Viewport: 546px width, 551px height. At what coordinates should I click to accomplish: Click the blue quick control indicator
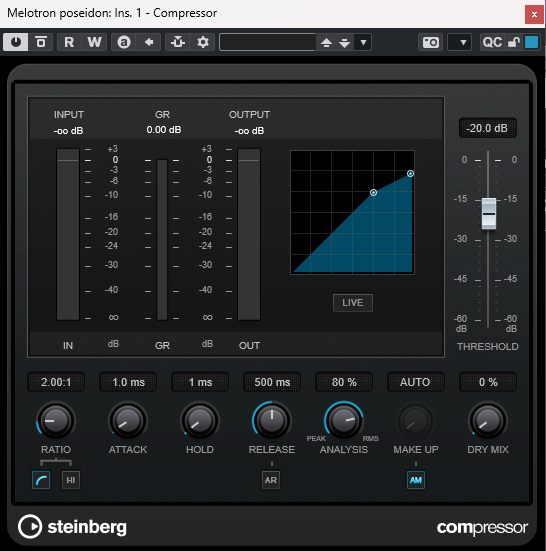pos(532,42)
